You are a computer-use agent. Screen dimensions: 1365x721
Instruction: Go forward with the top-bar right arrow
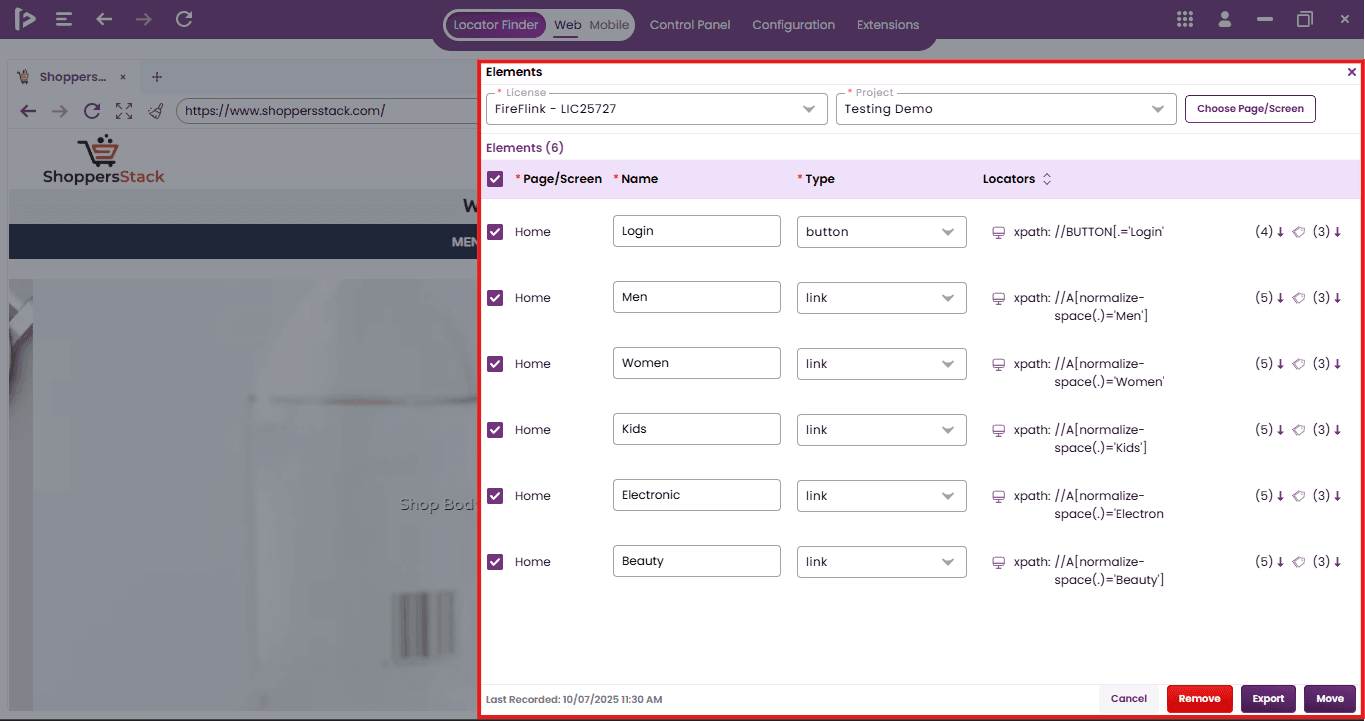(144, 19)
